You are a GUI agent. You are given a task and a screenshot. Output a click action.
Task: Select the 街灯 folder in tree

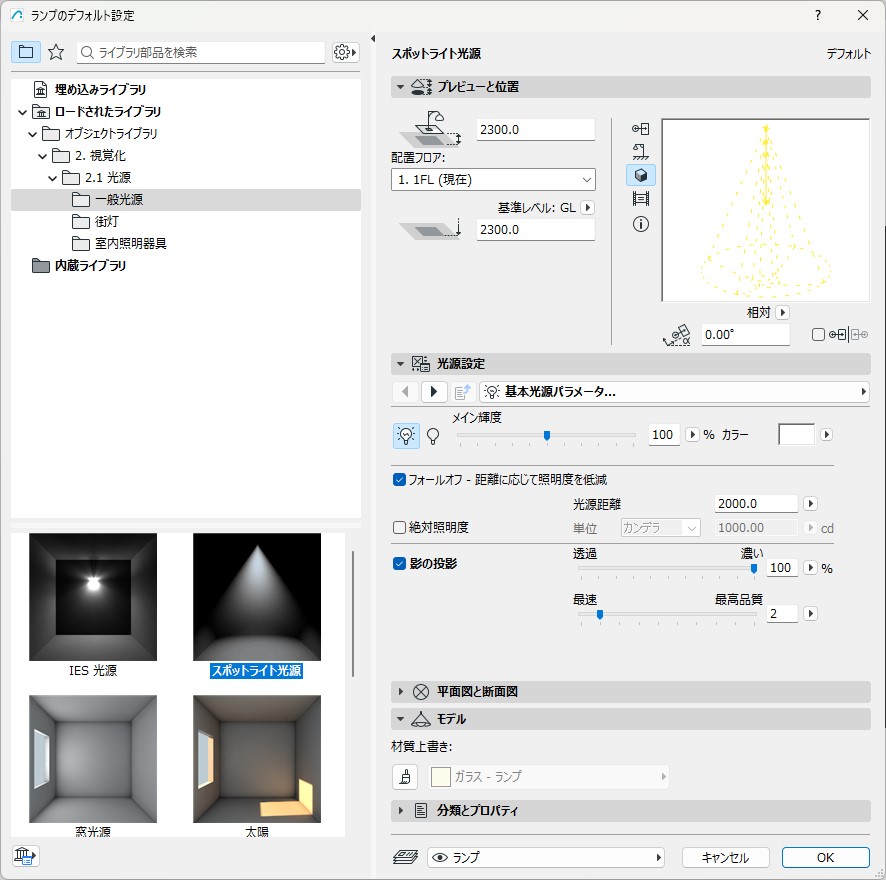106,222
